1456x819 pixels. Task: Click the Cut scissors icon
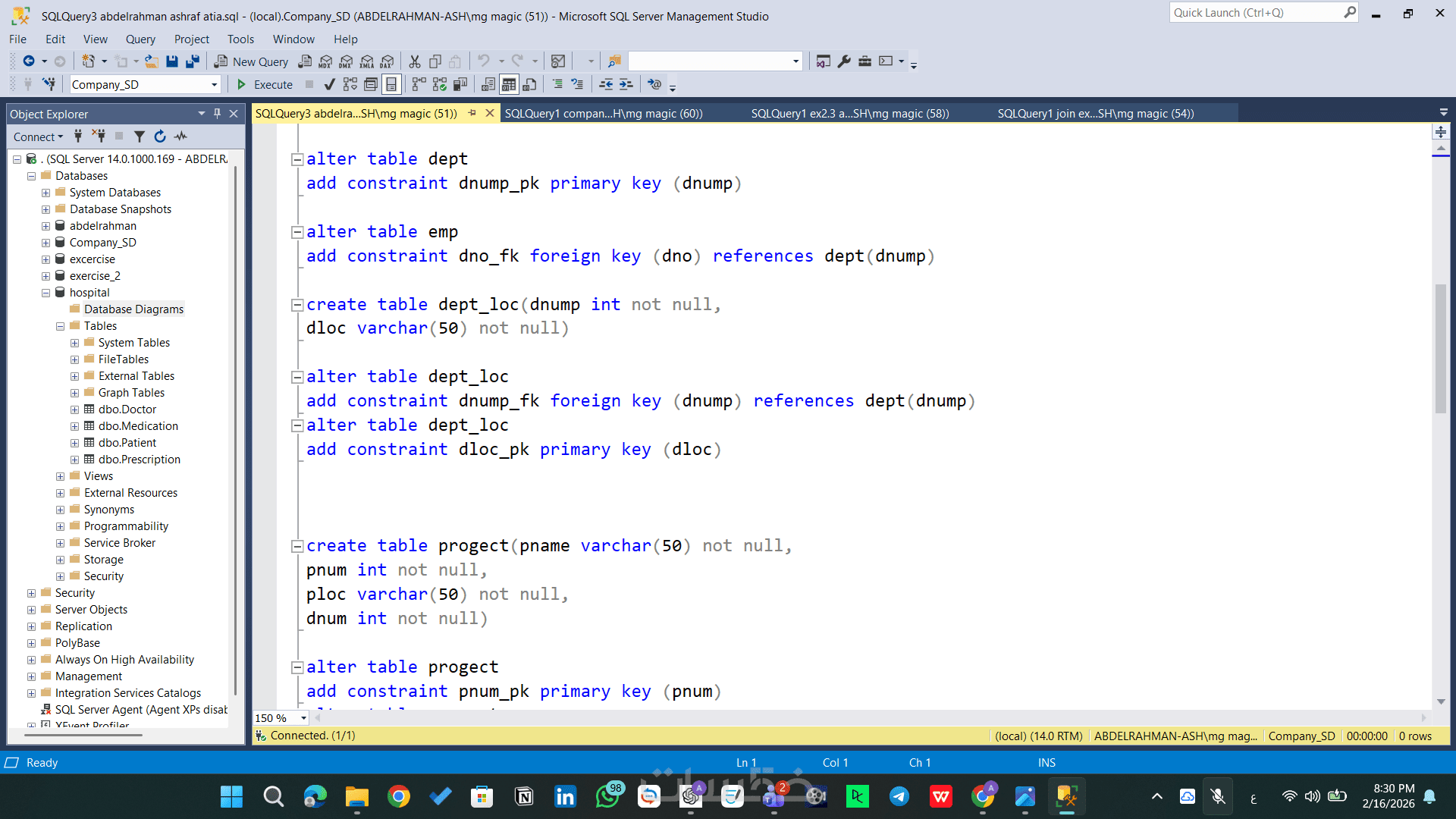pos(415,61)
